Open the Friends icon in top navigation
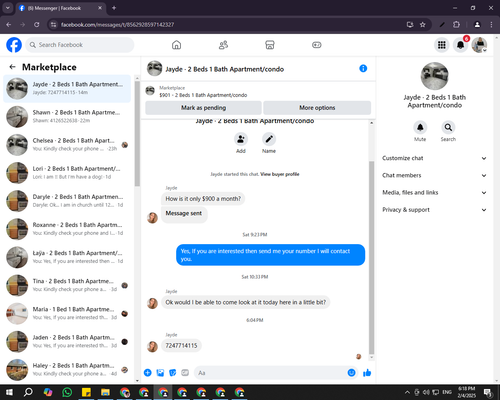 [223, 45]
